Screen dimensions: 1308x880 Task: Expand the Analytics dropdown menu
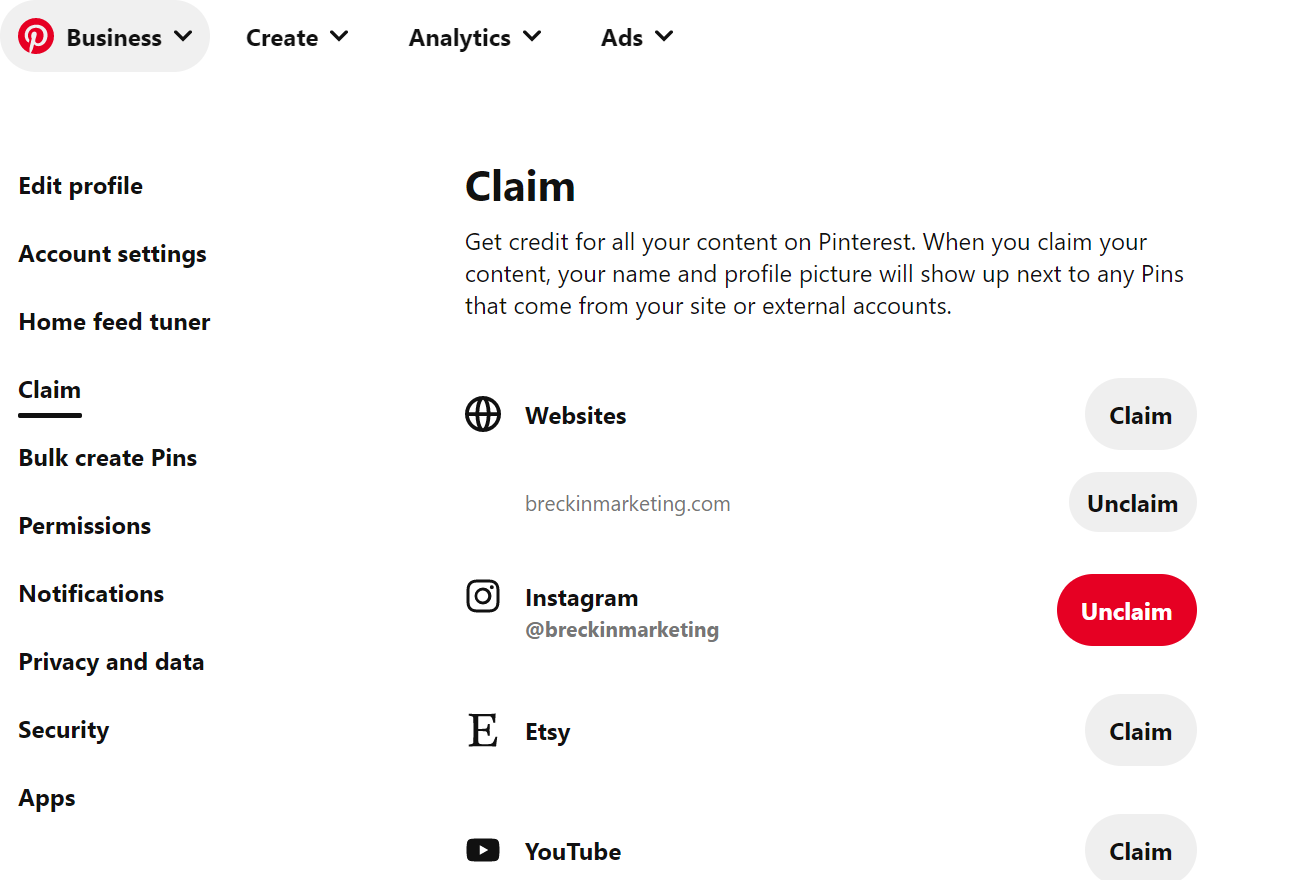coord(475,38)
